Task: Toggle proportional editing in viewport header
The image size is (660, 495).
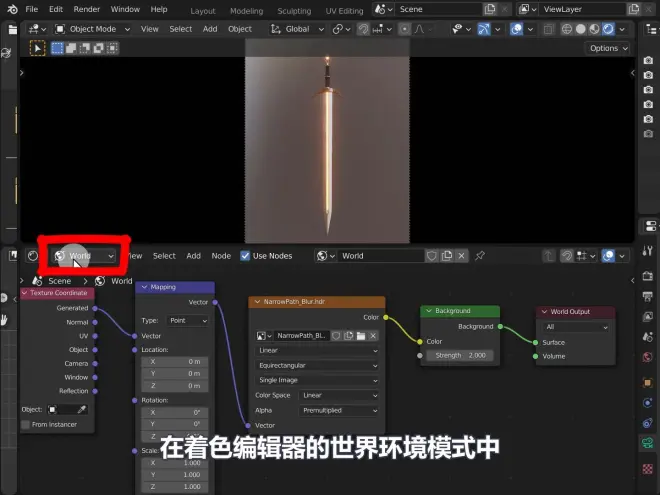Action: point(405,29)
